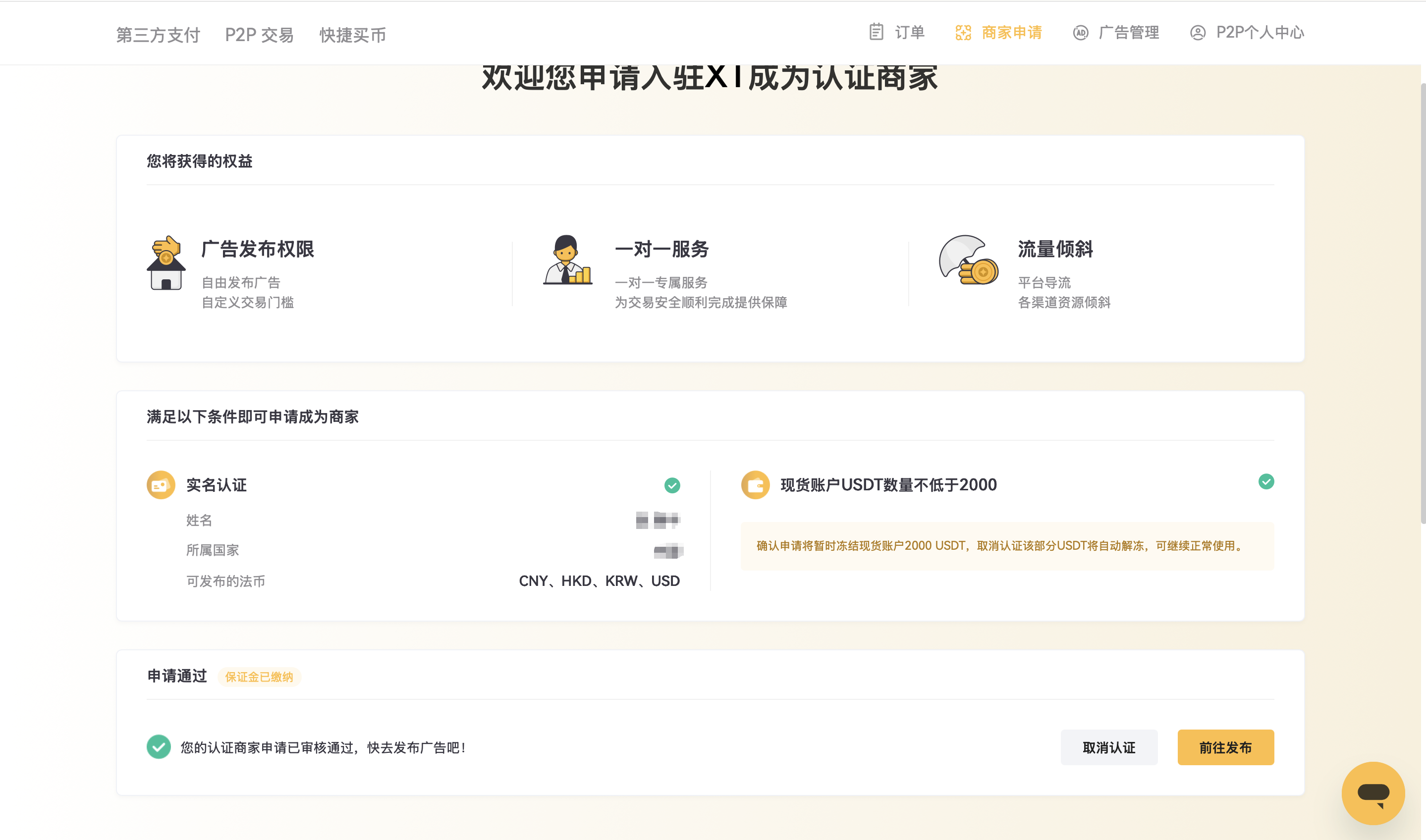Click the green check next to approval message
The image size is (1426, 840).
click(159, 746)
